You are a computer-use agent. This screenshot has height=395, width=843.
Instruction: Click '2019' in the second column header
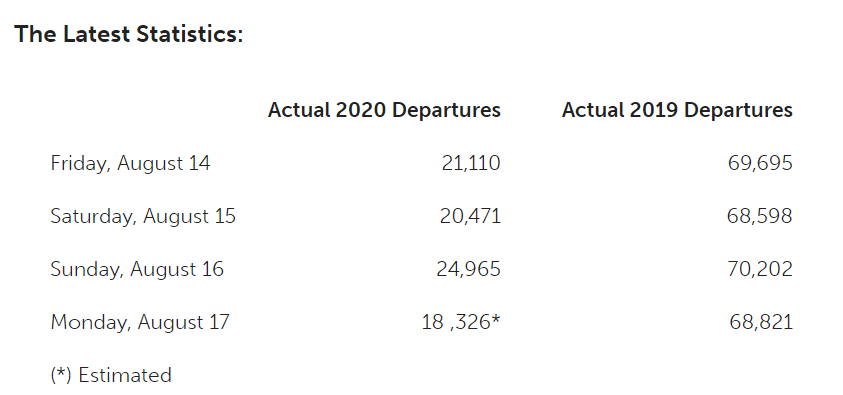[654, 110]
